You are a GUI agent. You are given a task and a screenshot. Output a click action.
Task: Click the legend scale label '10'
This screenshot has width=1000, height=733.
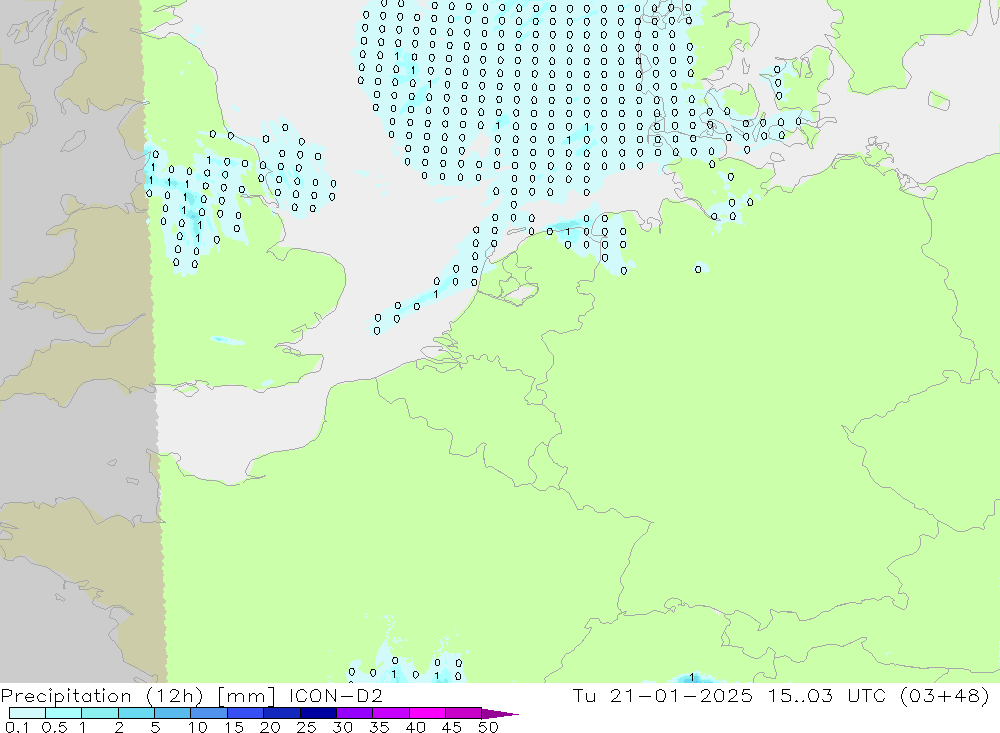[x=198, y=727]
